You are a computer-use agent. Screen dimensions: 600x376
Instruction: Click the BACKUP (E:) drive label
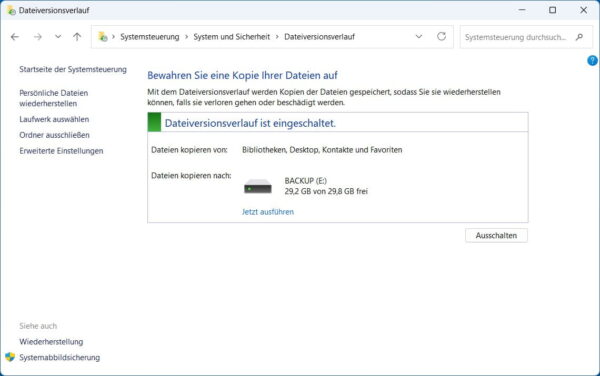click(306, 181)
